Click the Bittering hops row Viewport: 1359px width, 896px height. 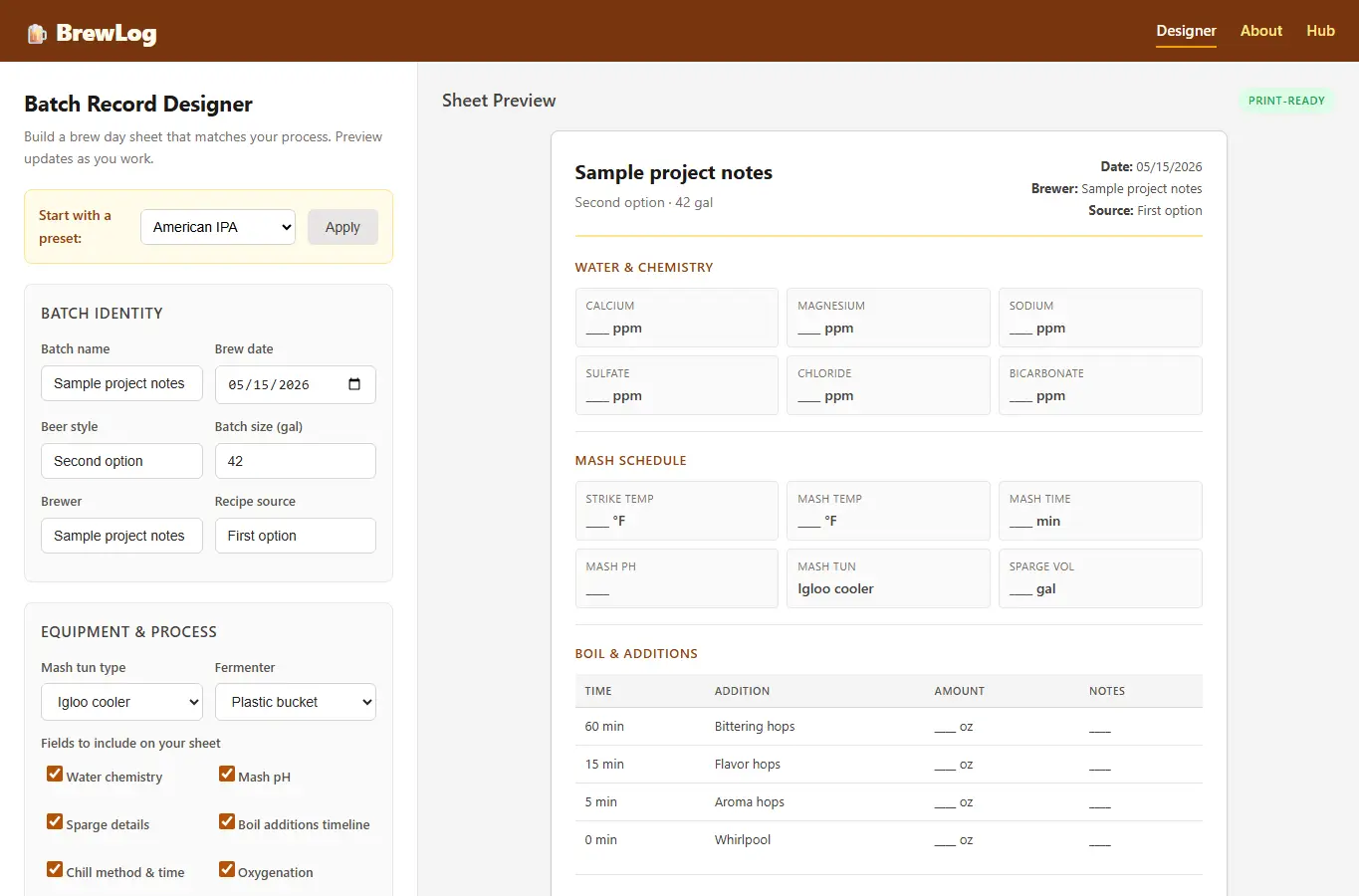tap(888, 727)
